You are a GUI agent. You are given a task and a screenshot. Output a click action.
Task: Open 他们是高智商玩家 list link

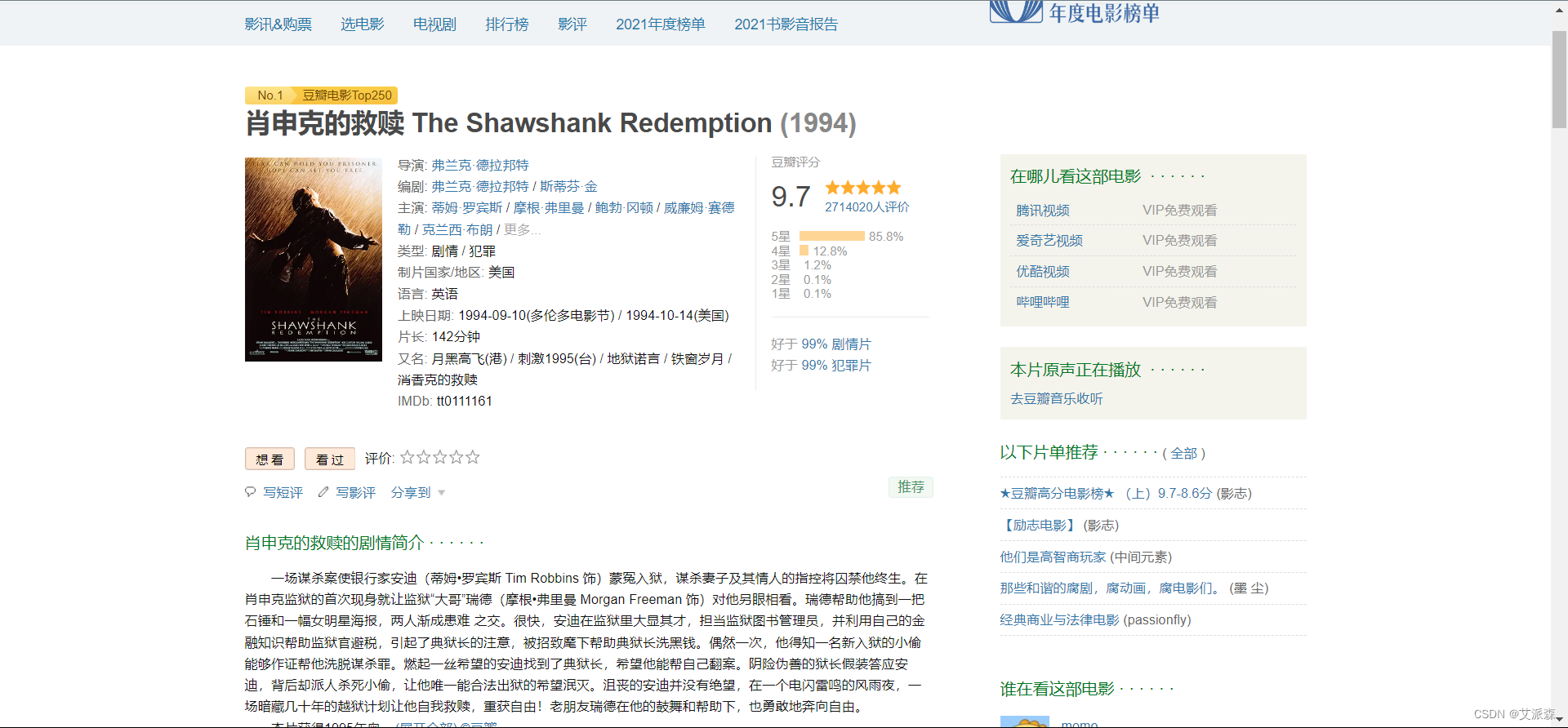(x=1053, y=557)
